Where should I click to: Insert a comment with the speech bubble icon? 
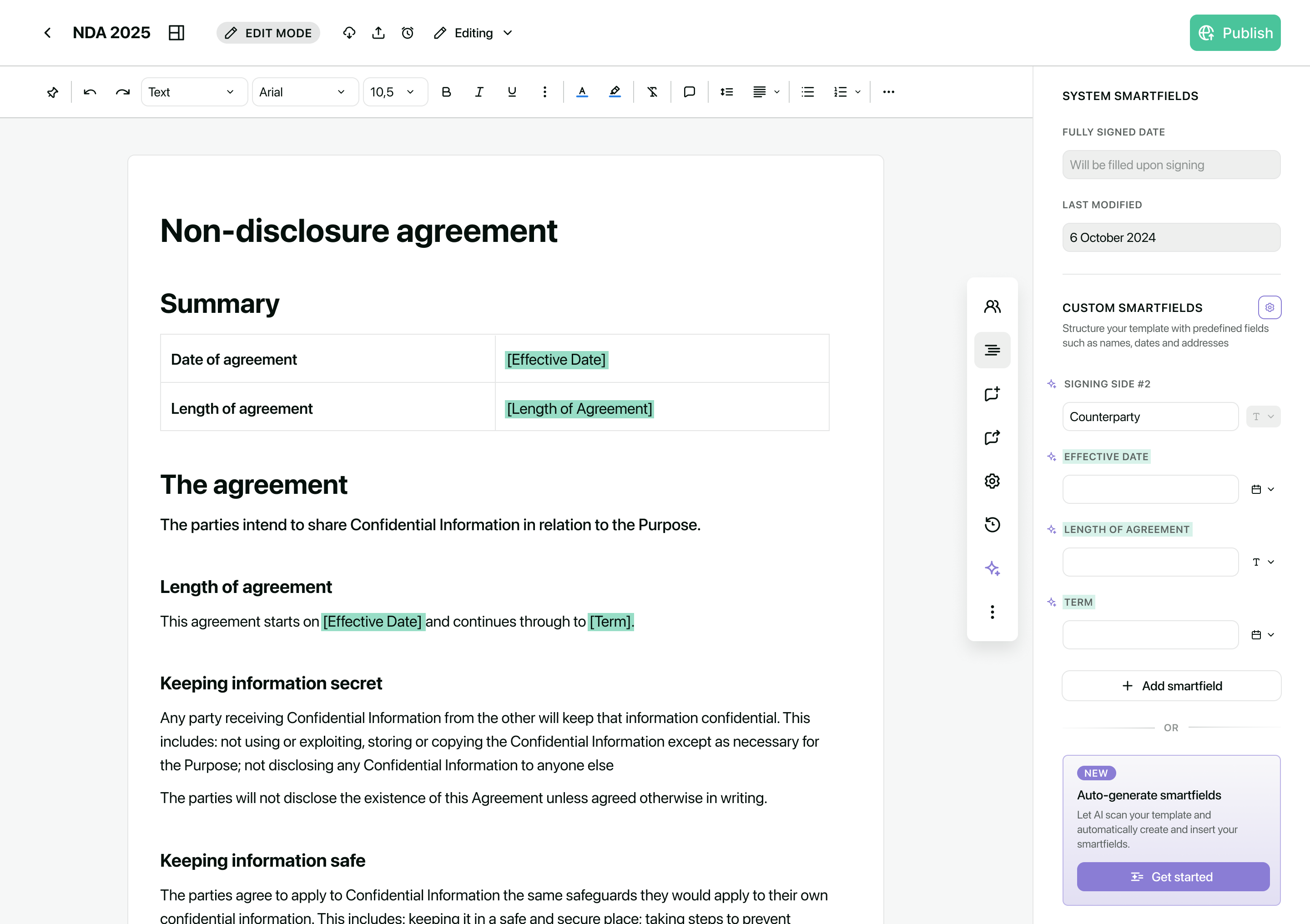[689, 92]
